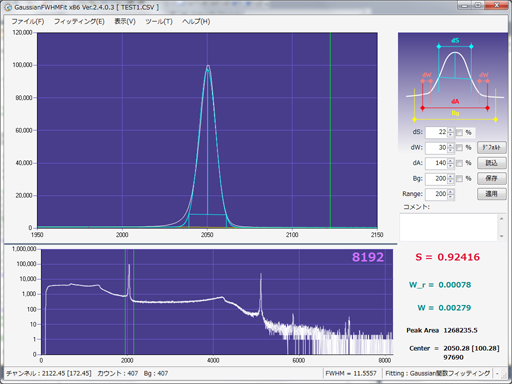
Task: Open the フィッティング(E) menu
Action: (x=79, y=21)
